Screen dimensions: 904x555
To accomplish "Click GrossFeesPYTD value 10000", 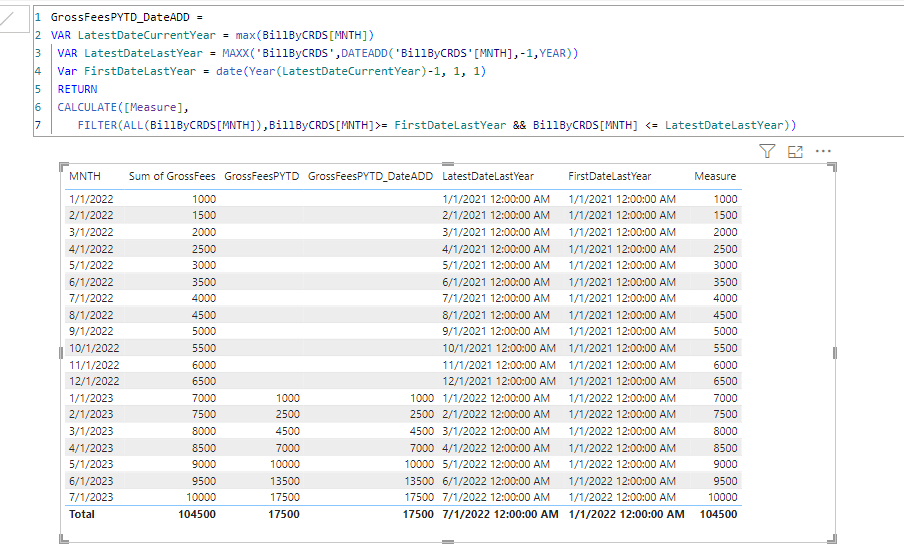I will coord(285,464).
